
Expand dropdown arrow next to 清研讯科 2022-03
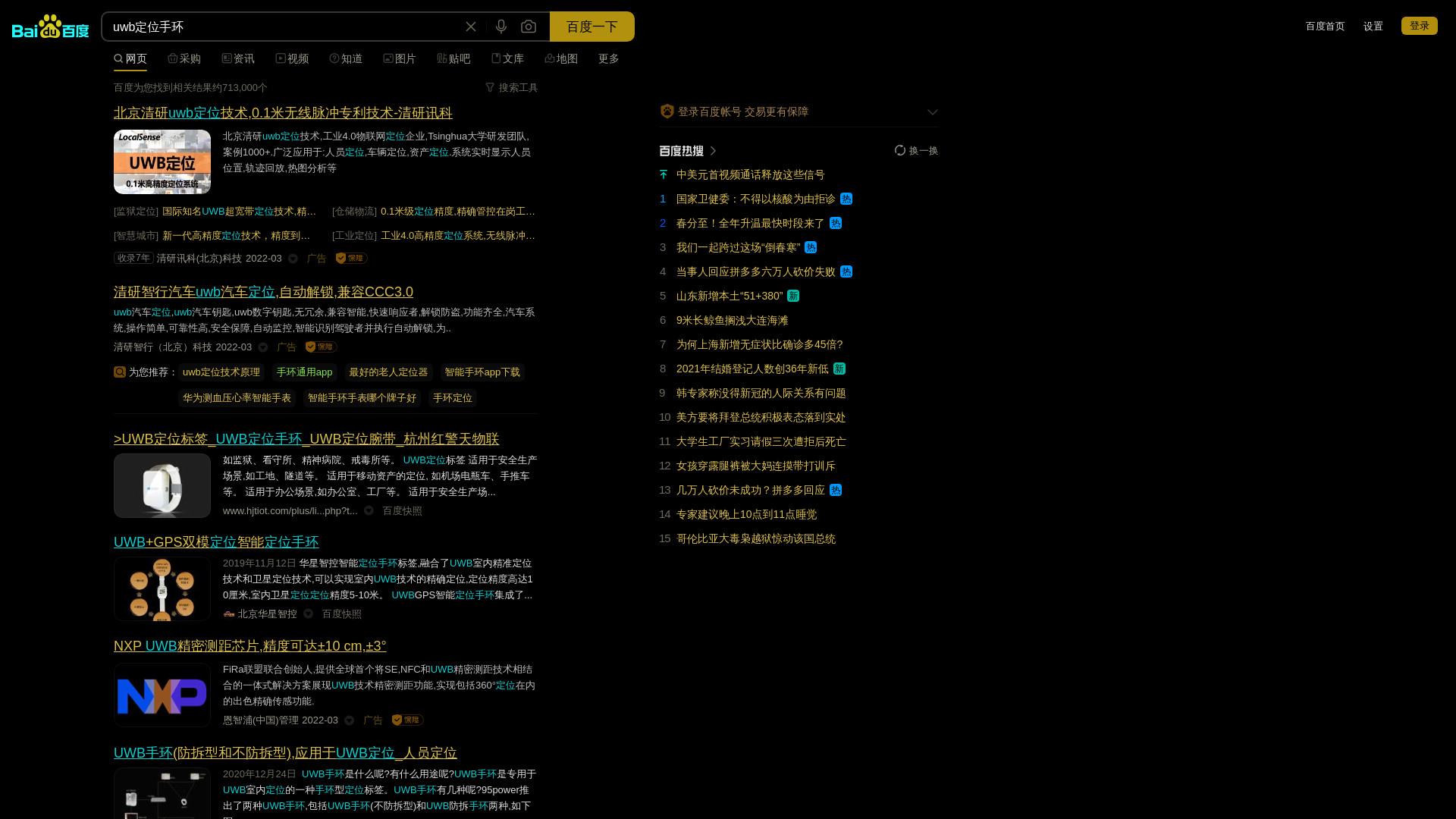click(x=293, y=259)
